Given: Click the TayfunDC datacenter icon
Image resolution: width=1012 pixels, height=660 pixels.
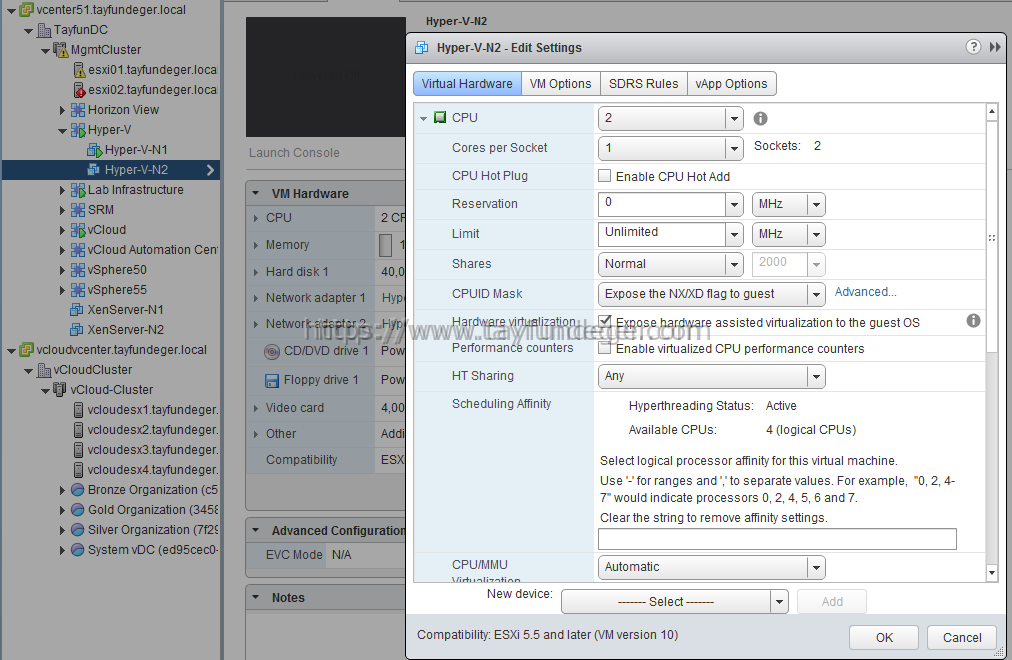Looking at the screenshot, I should click(44, 30).
